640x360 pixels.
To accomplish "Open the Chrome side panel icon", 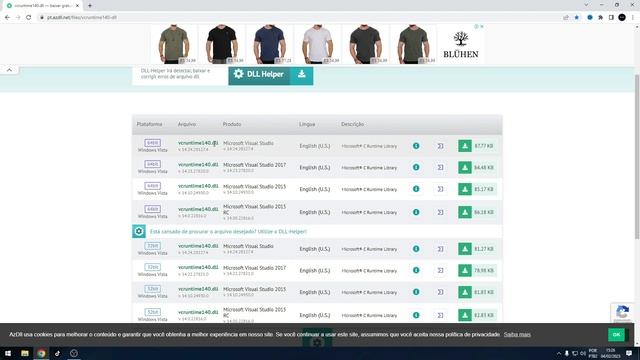I will [611, 18].
